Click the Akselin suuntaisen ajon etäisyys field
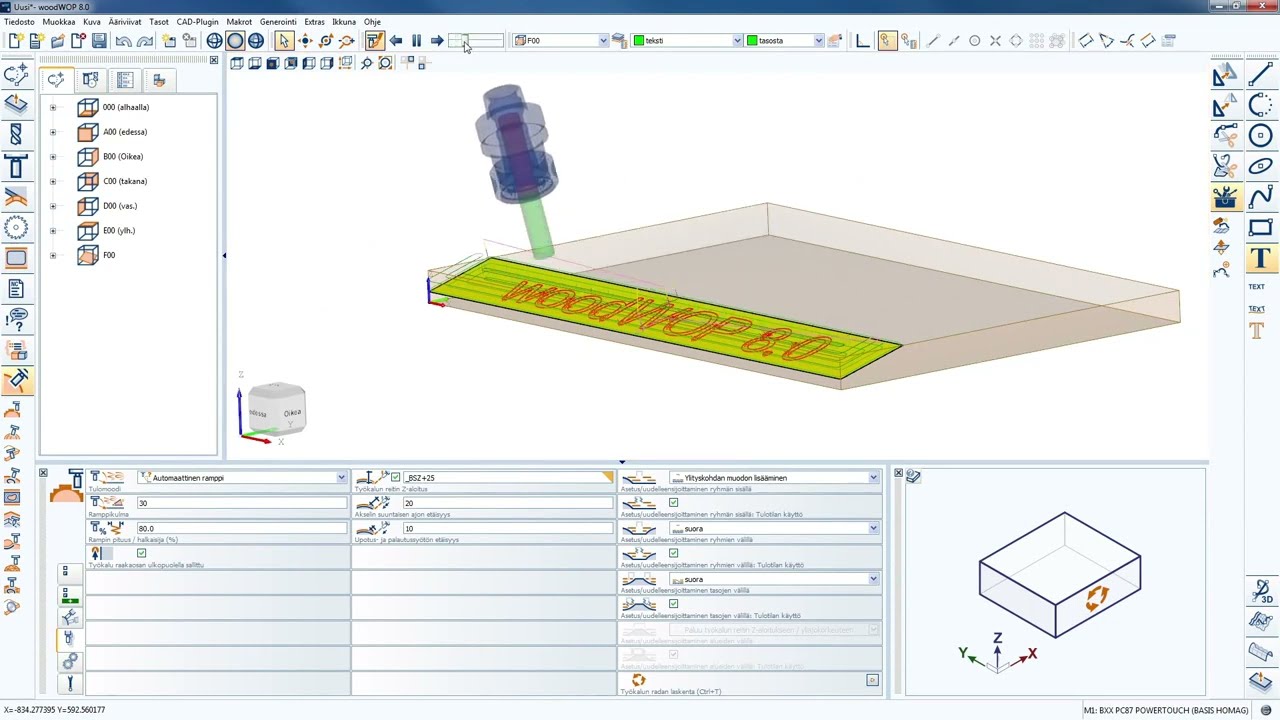 point(507,503)
